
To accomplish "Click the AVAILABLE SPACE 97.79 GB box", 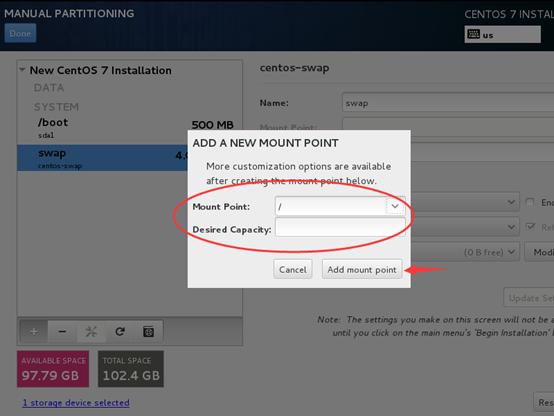I will pos(53,369).
